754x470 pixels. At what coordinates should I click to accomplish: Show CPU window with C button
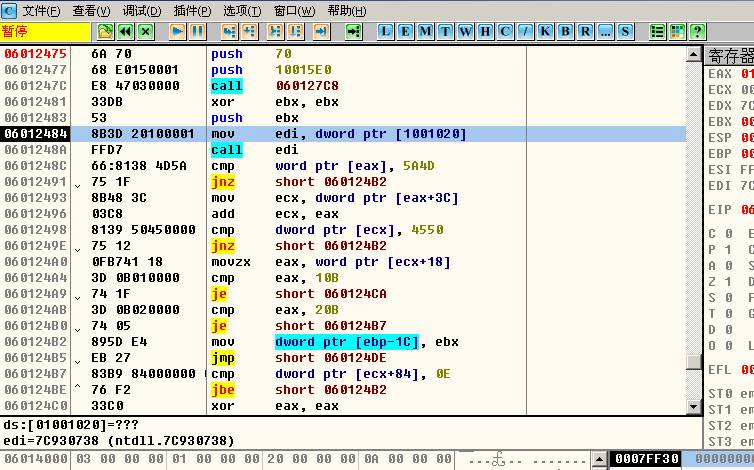(x=505, y=32)
